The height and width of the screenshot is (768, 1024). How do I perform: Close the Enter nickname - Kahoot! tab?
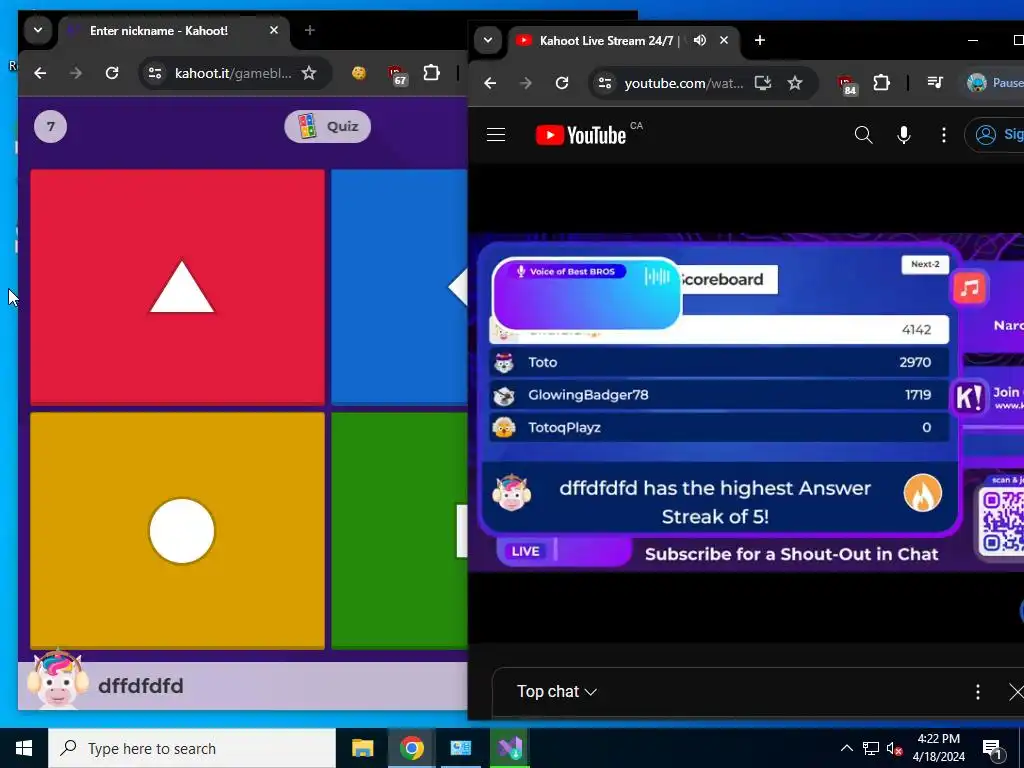pyautogui.click(x=274, y=30)
